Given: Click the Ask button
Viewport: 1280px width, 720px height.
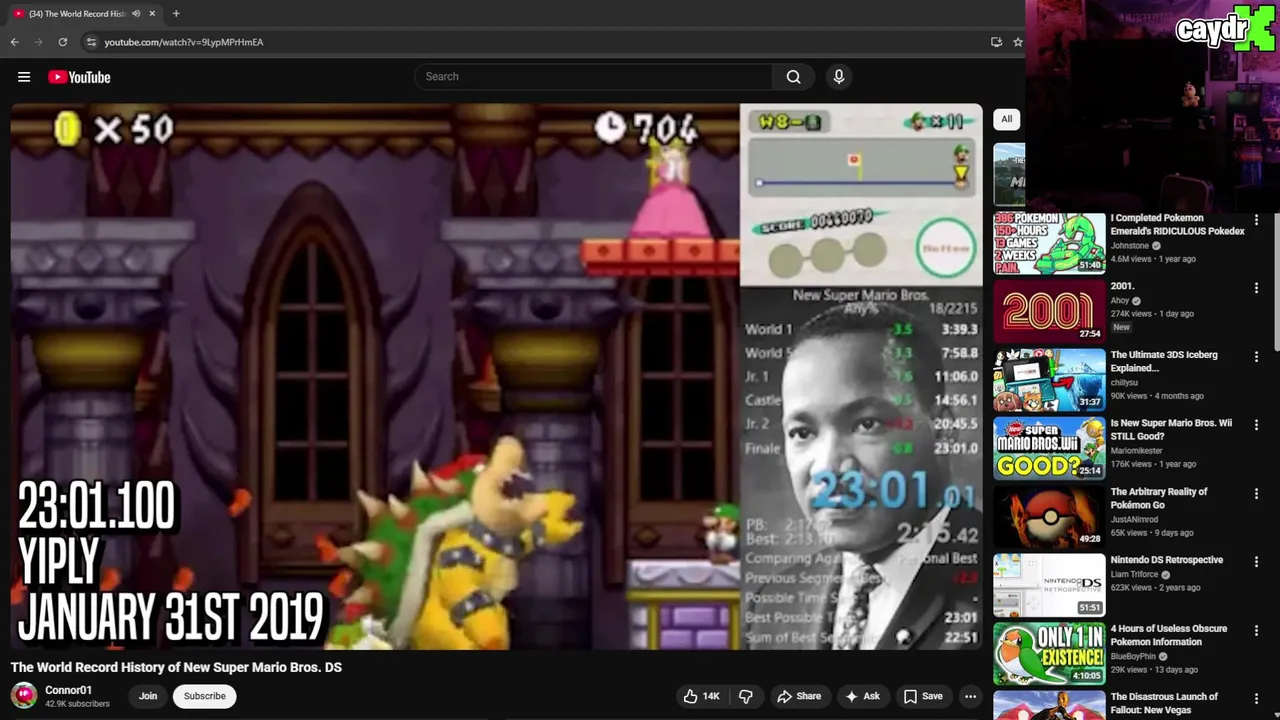Looking at the screenshot, I should pos(862,696).
